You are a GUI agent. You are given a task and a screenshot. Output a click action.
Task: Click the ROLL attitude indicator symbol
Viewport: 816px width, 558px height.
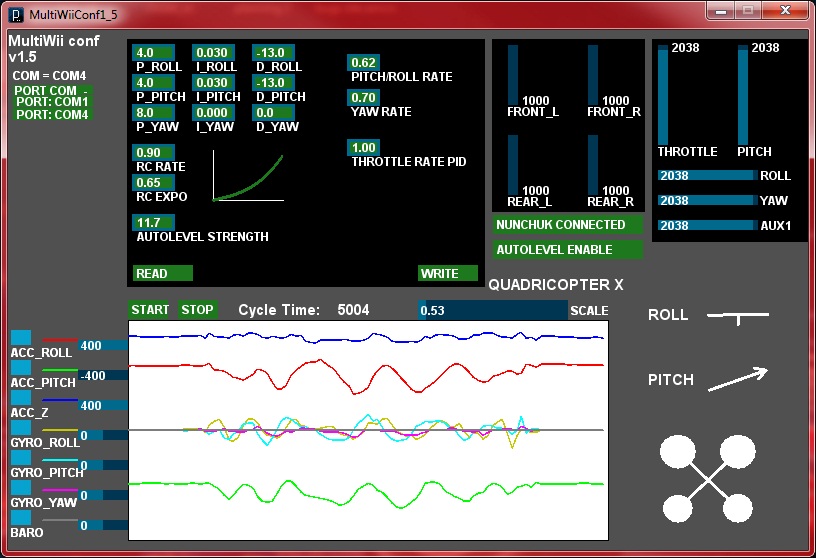point(738,316)
